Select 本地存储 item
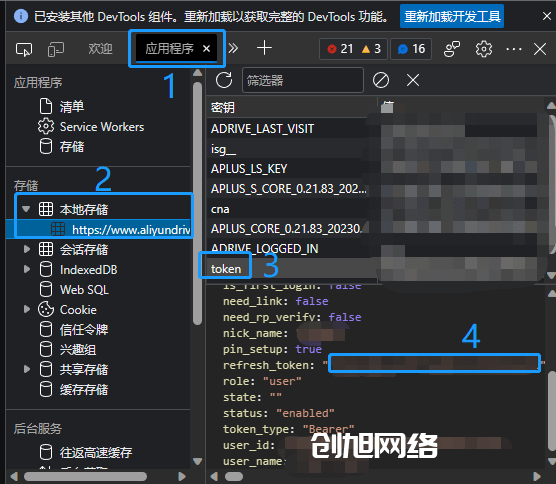This screenshot has width=556, height=484. pyautogui.click(x=84, y=209)
